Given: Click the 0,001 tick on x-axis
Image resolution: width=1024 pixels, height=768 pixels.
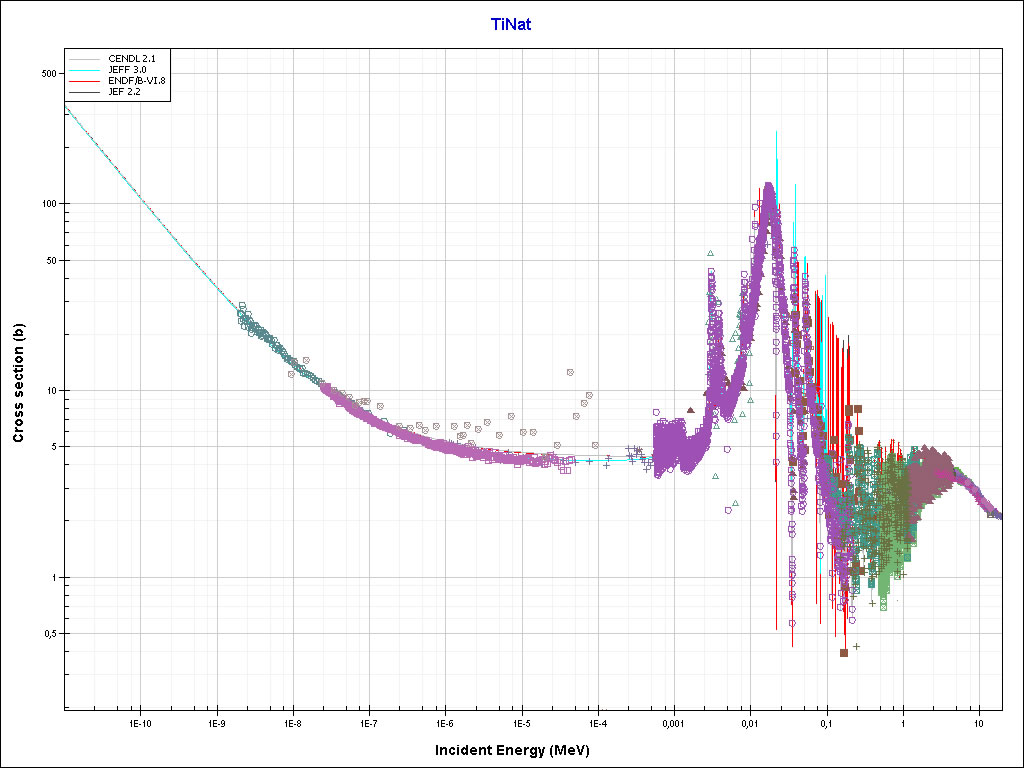Looking at the screenshot, I should coord(673,722).
